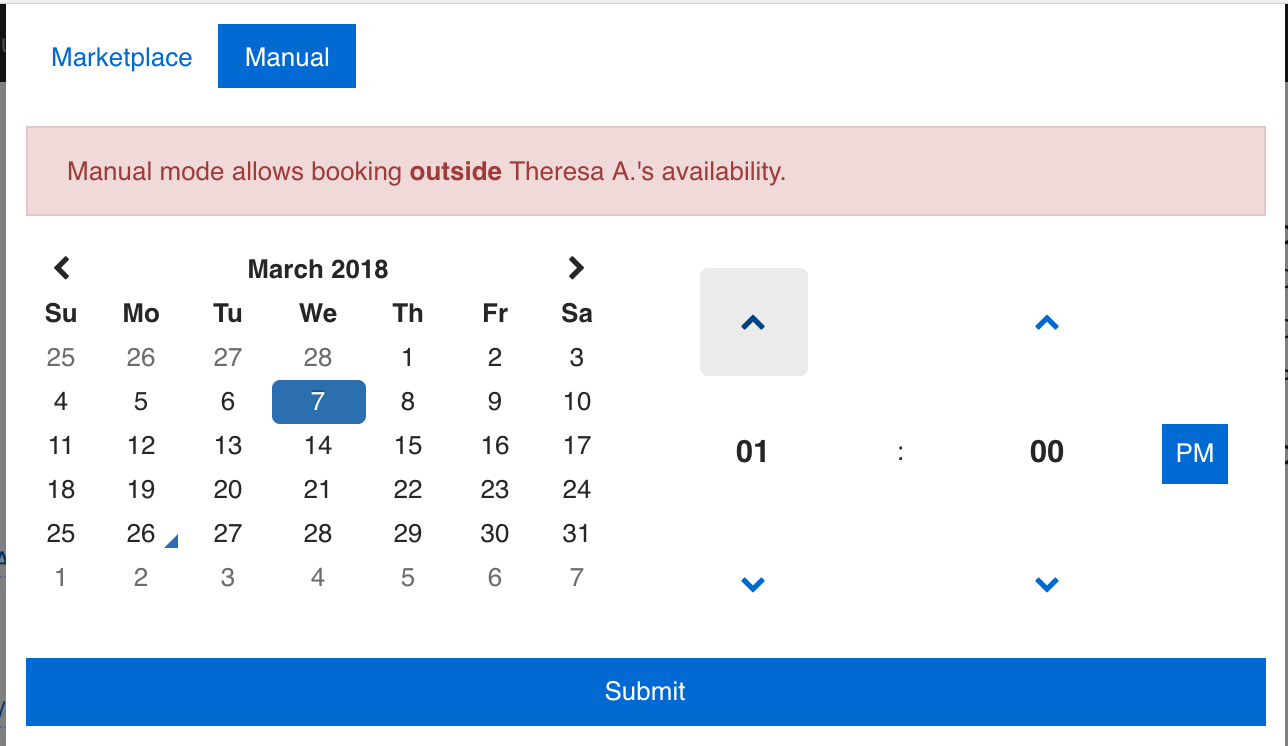Pick April 4 in the last row
Viewport: 1288px width, 746px height.
coord(318,578)
